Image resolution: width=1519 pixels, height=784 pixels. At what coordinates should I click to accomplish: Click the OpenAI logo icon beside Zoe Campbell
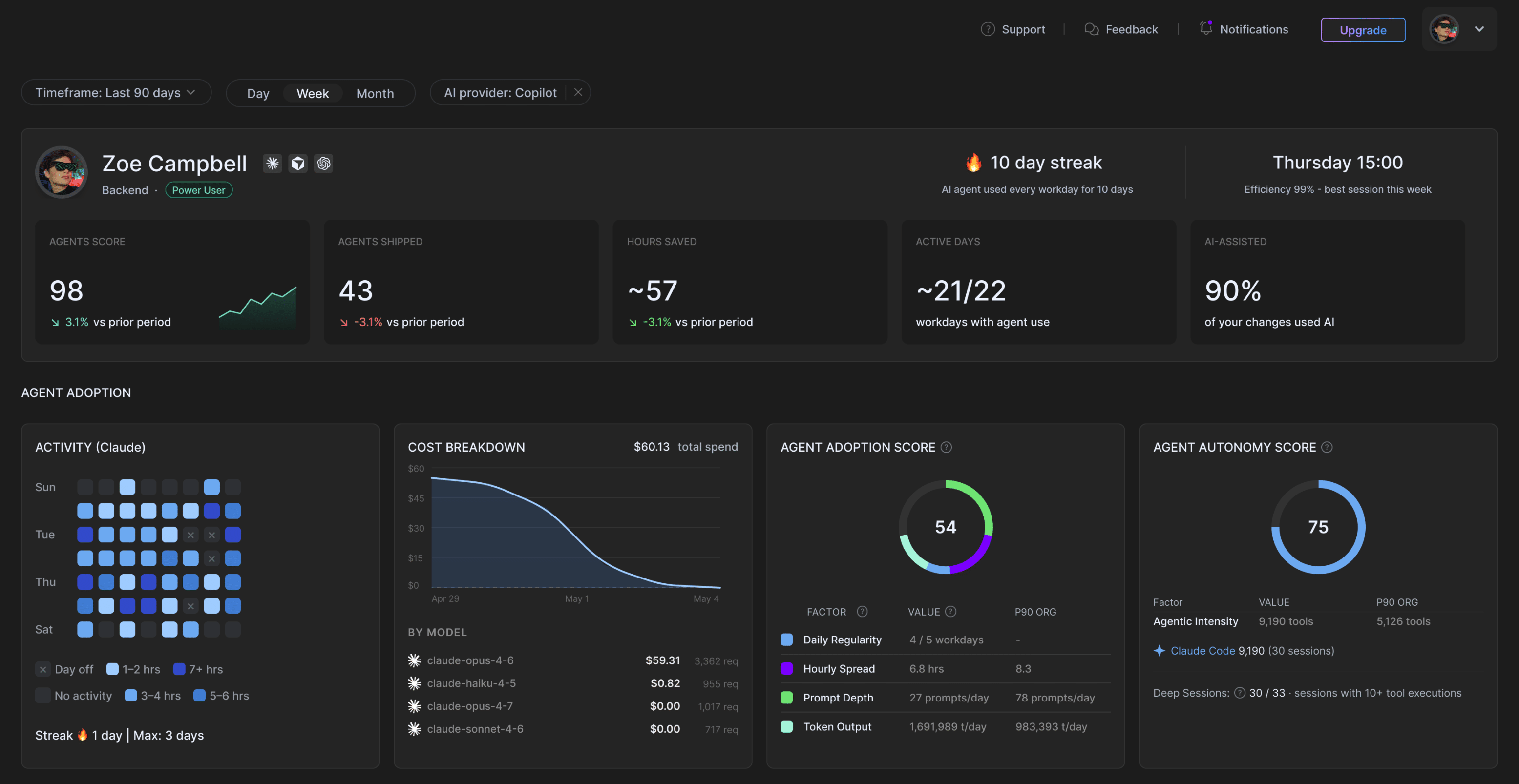click(x=324, y=163)
